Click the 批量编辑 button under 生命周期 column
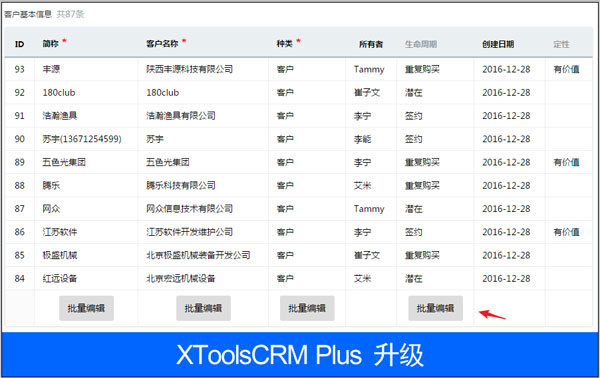This screenshot has width=600, height=378. tap(435, 308)
